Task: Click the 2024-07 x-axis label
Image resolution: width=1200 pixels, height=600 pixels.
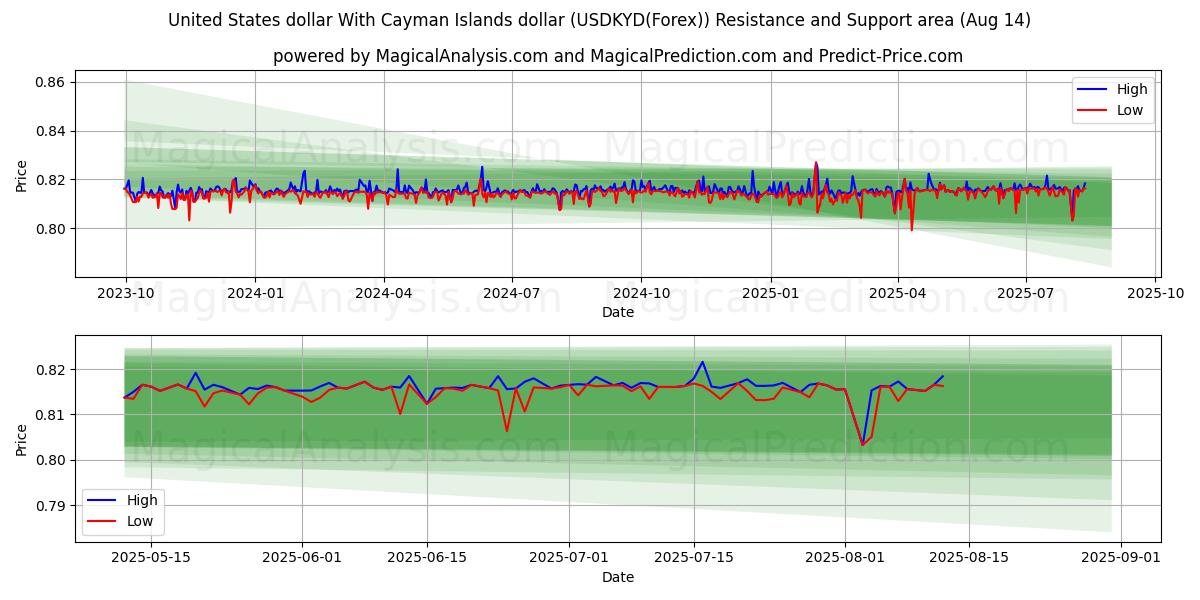Action: tap(512, 294)
